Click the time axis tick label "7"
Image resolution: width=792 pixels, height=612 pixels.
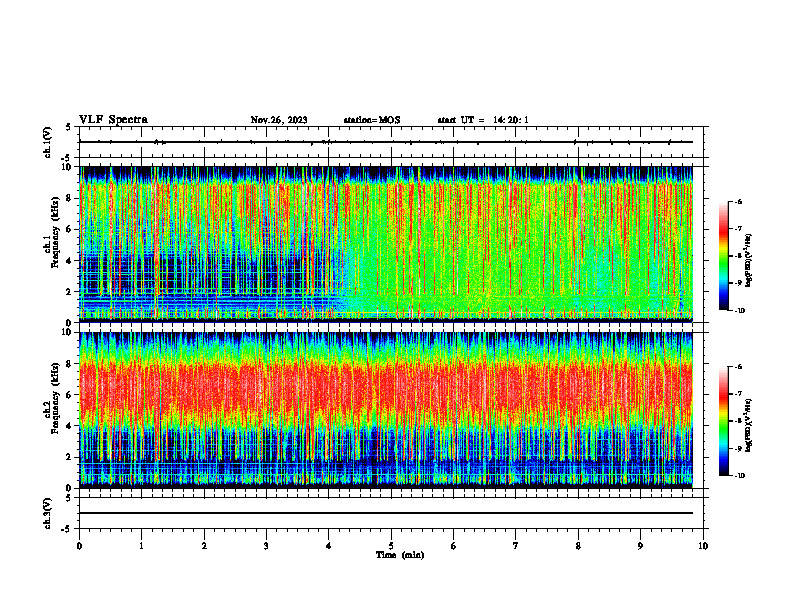click(x=516, y=546)
